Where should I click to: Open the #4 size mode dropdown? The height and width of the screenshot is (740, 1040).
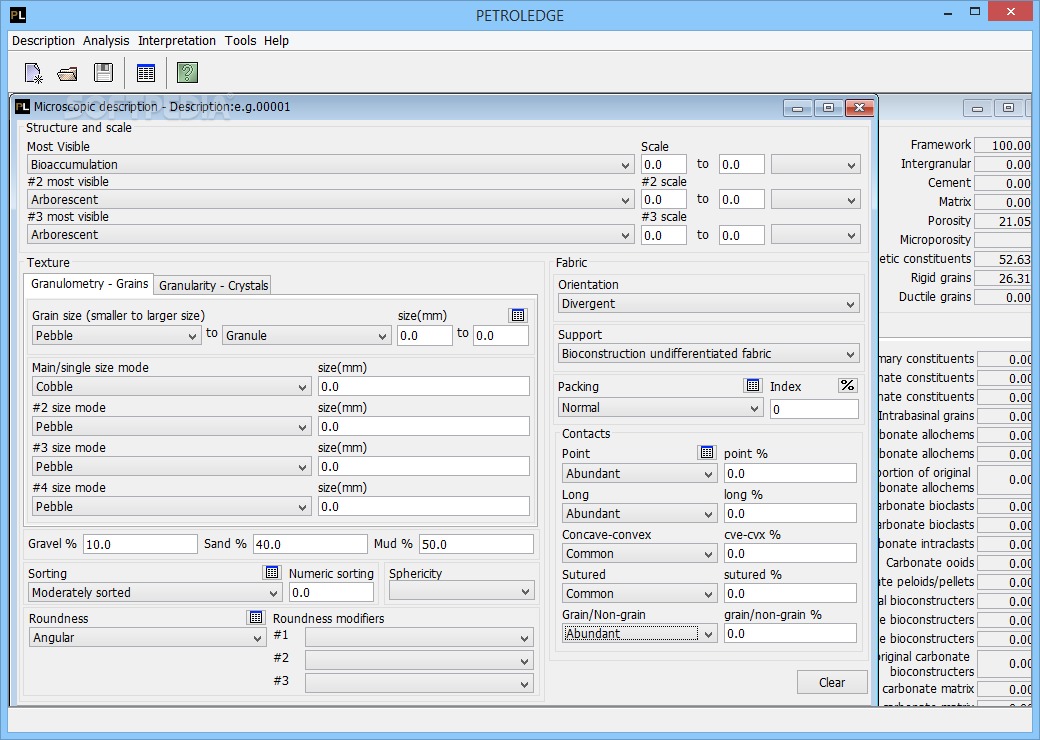171,507
